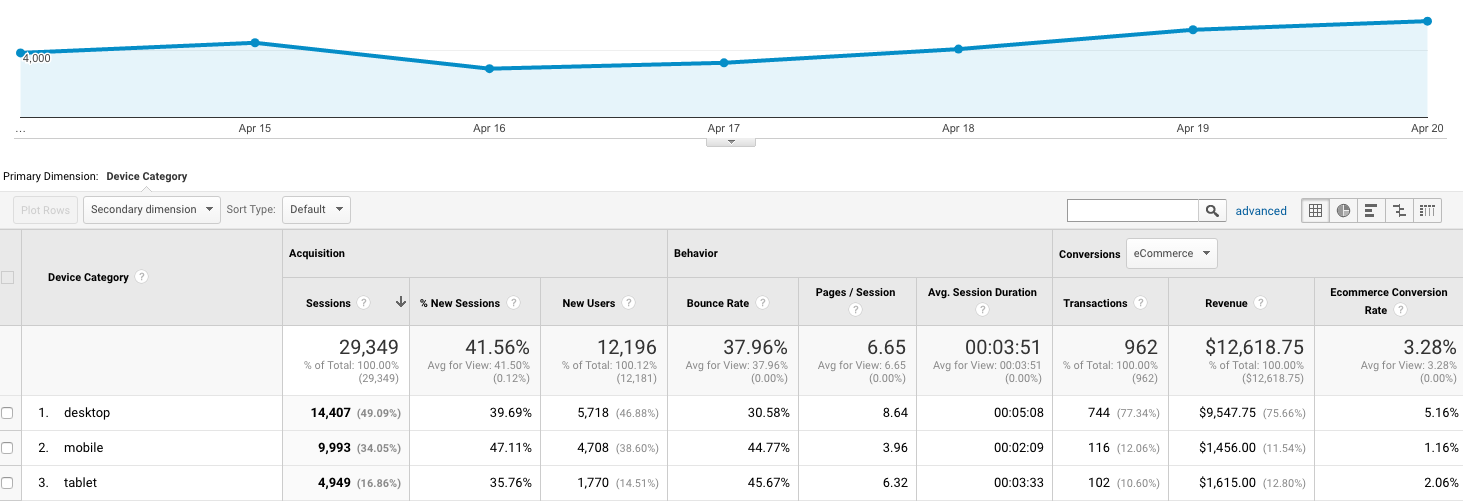
Task: Click the Plot Rows button
Action: tap(46, 210)
